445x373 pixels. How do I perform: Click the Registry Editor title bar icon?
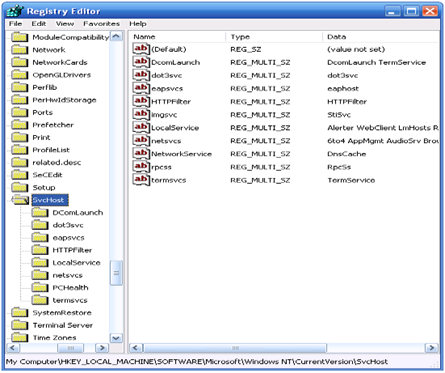pyautogui.click(x=15, y=11)
